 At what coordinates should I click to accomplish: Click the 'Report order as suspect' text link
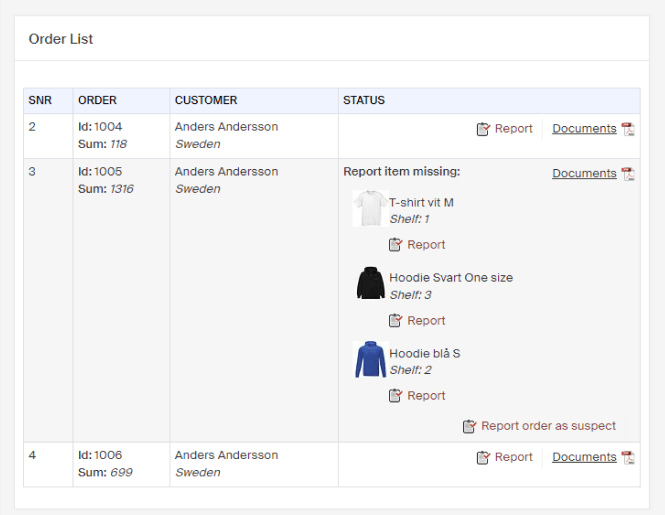point(548,426)
